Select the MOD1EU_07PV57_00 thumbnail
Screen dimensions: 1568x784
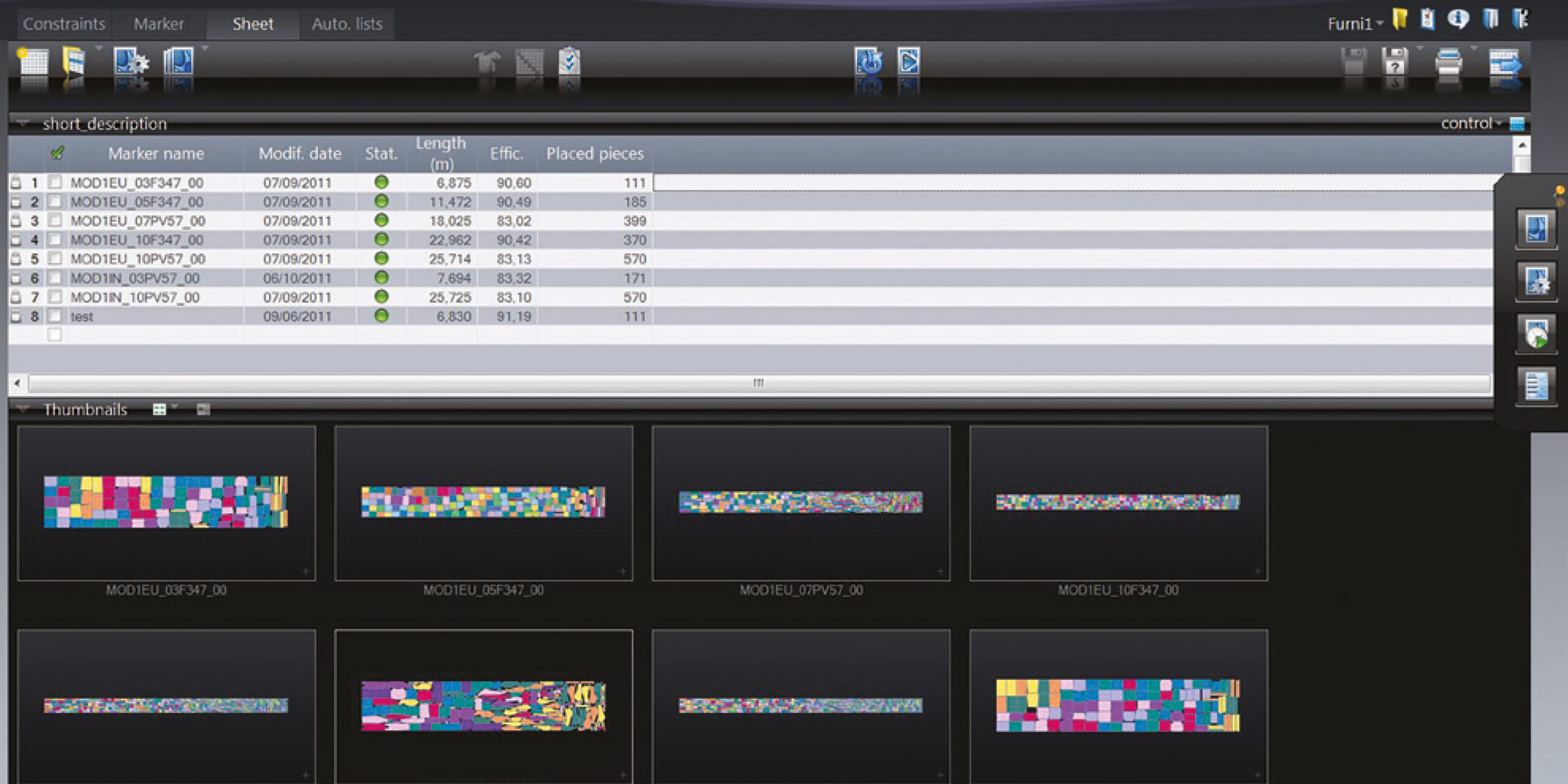tap(801, 503)
